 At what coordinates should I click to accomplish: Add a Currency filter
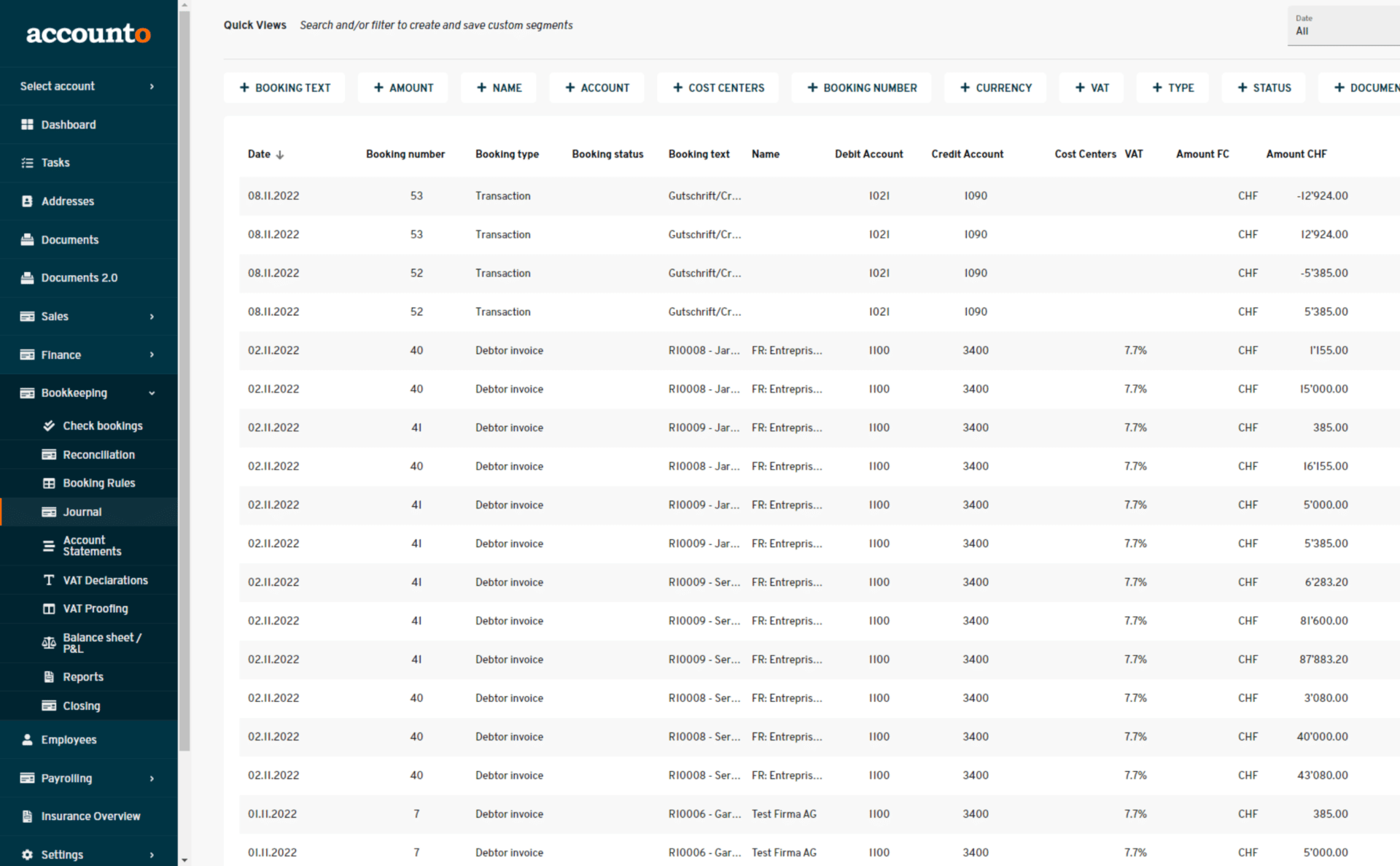pyautogui.click(x=995, y=88)
